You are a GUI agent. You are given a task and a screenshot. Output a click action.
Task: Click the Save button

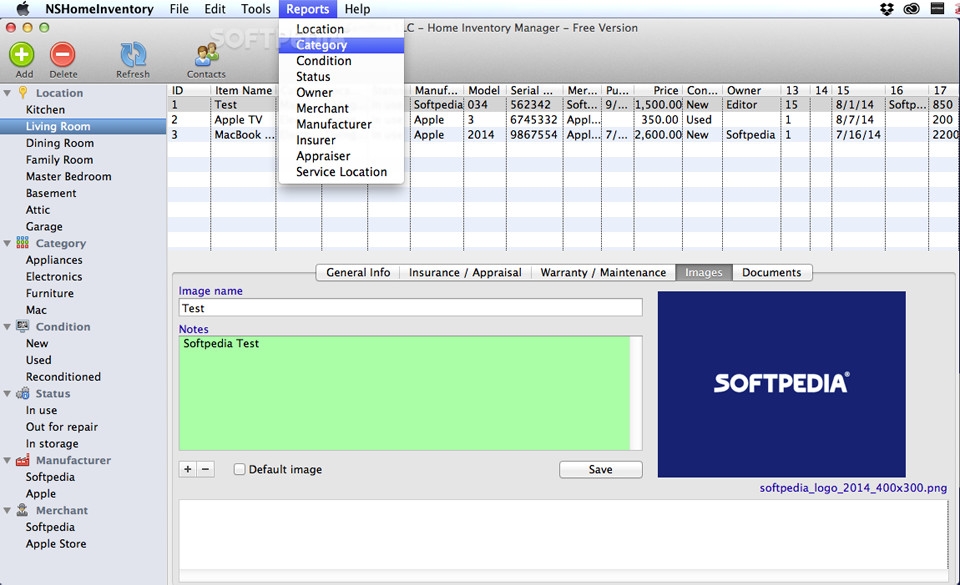(x=601, y=469)
